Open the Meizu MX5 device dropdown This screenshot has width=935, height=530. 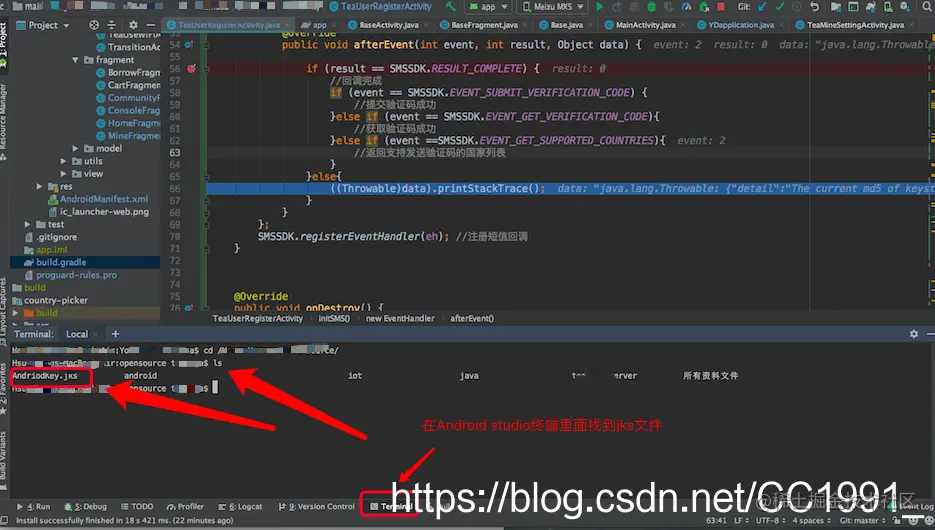[x=553, y=7]
